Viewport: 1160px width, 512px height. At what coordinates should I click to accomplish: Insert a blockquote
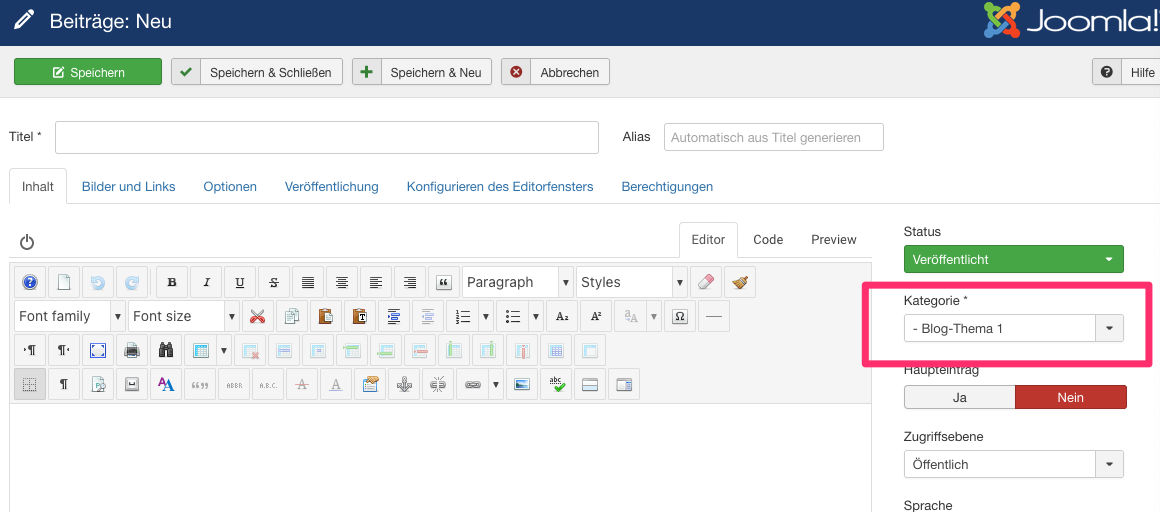coord(444,282)
